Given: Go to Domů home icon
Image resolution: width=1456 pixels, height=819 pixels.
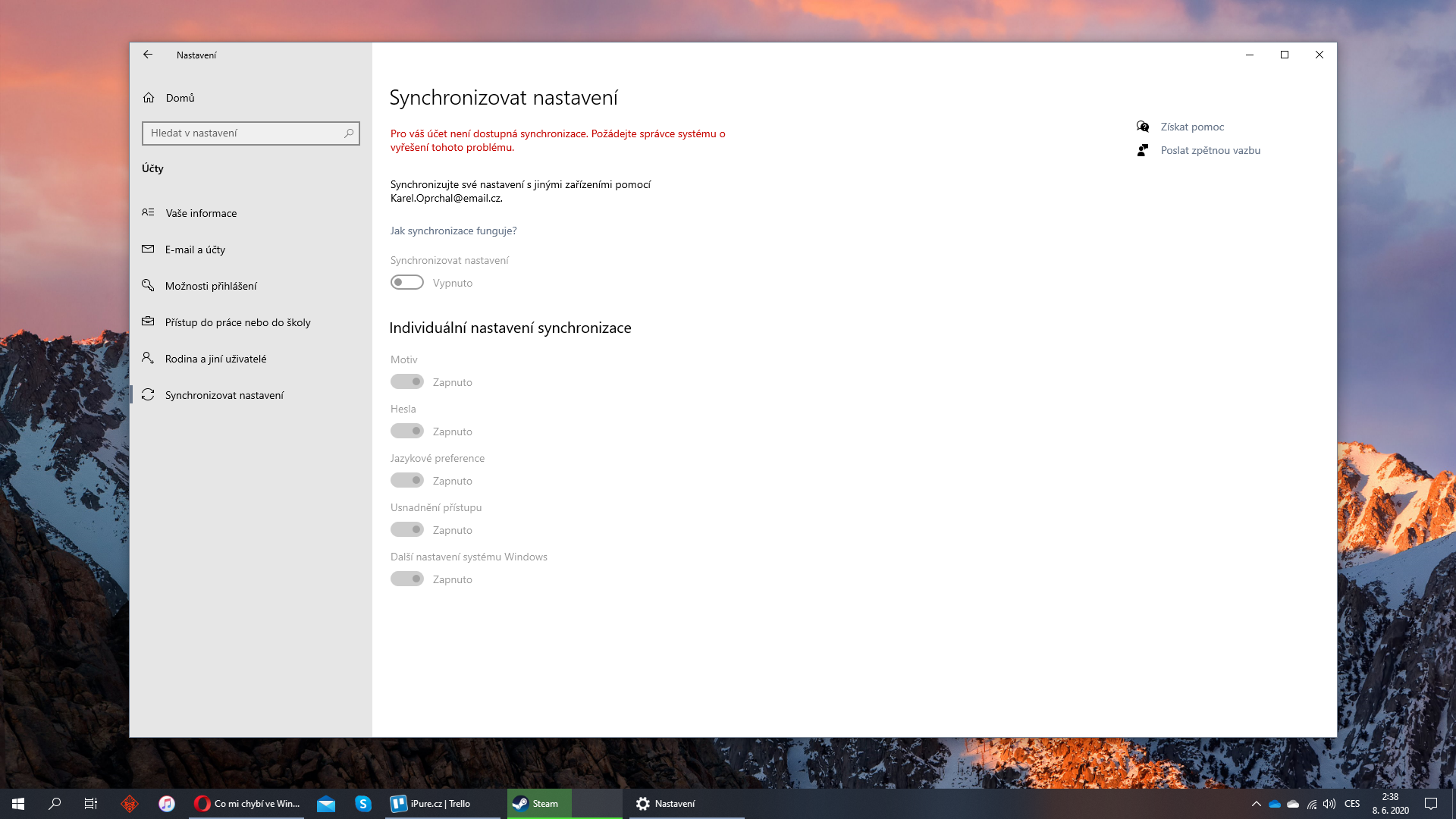Looking at the screenshot, I should tap(149, 98).
